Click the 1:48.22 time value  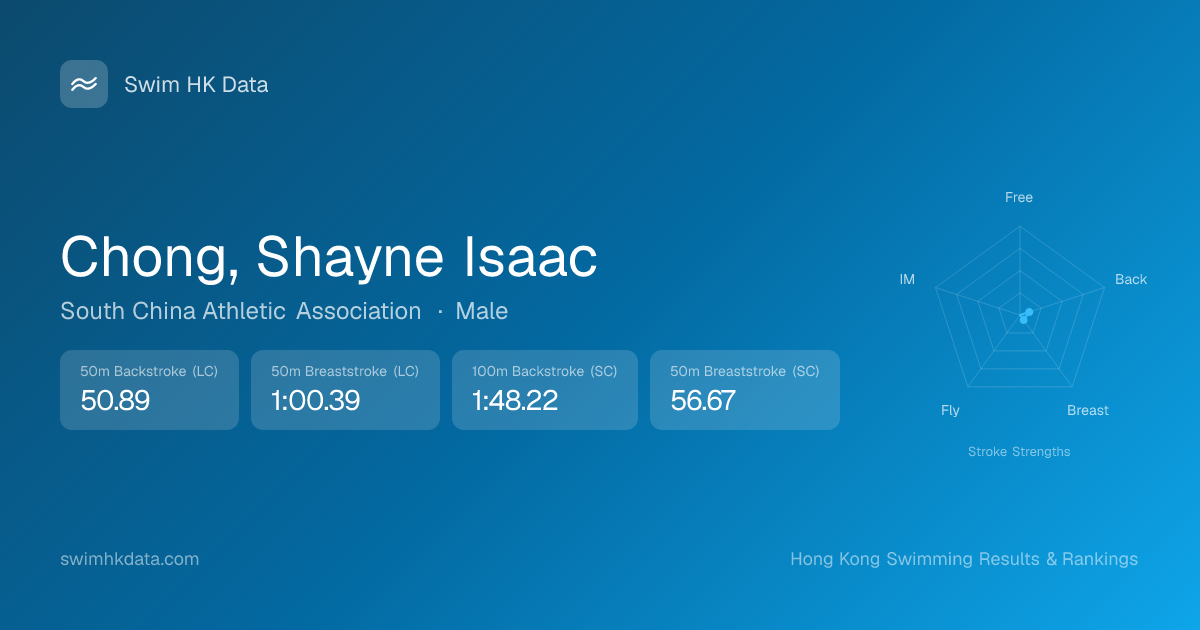(x=514, y=401)
